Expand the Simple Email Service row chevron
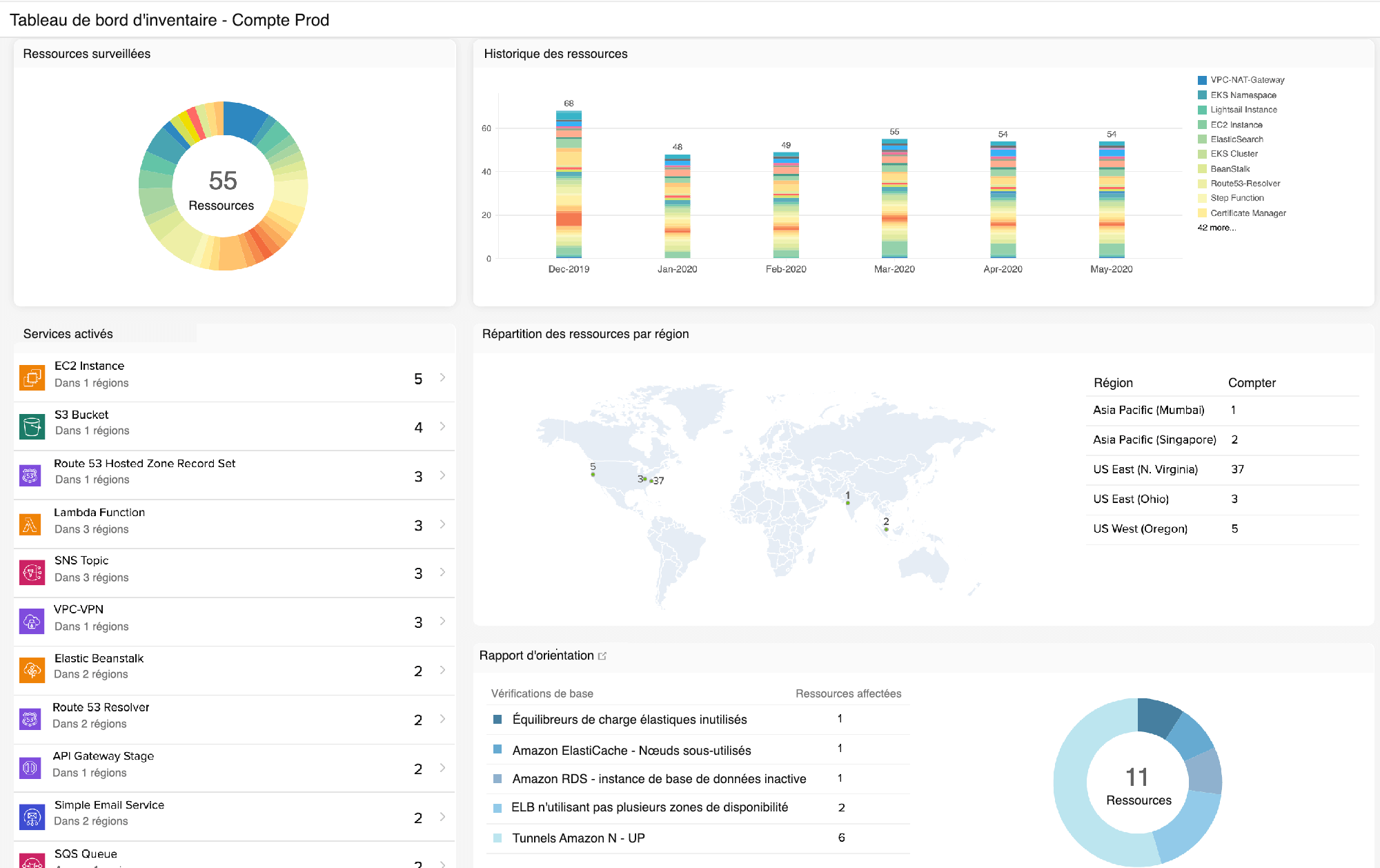Viewport: 1380px width, 868px height. tap(442, 817)
